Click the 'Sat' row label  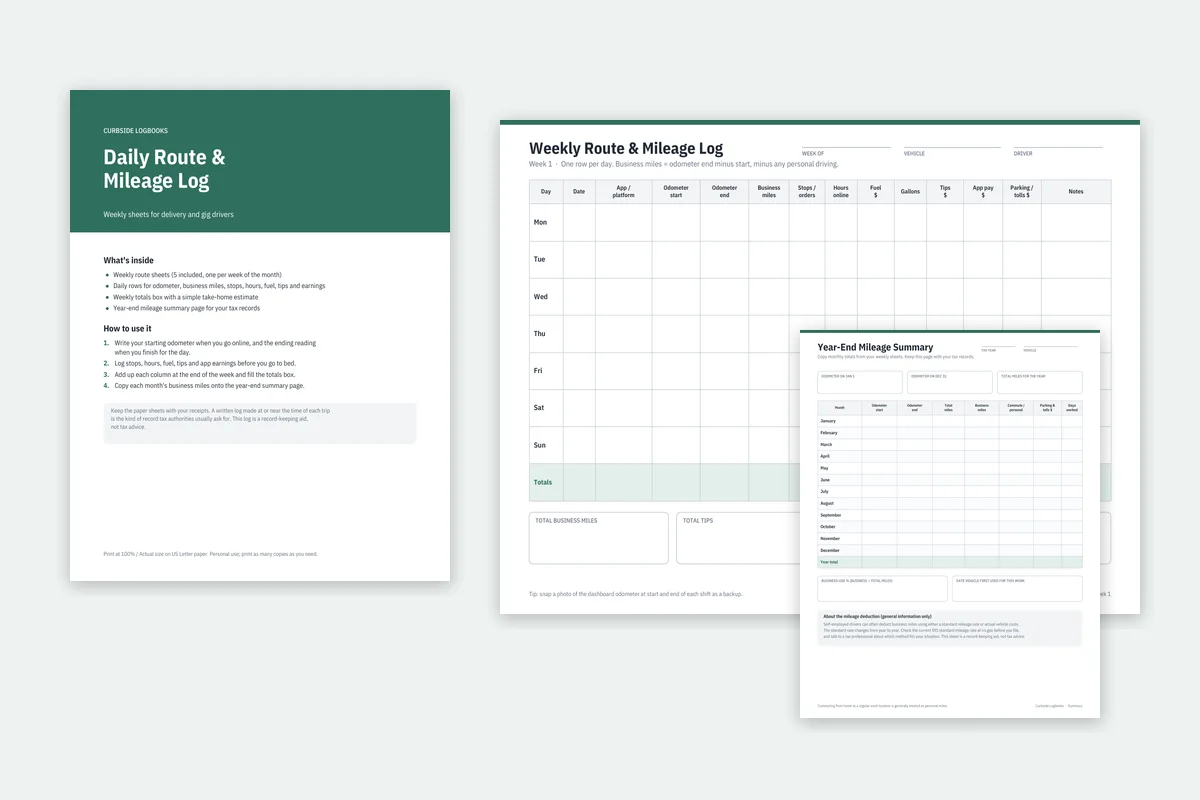point(540,408)
